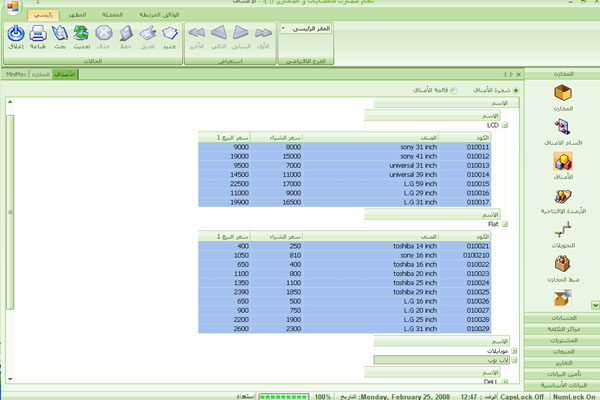
Task: Collapse the LCD group
Action: click(505, 126)
